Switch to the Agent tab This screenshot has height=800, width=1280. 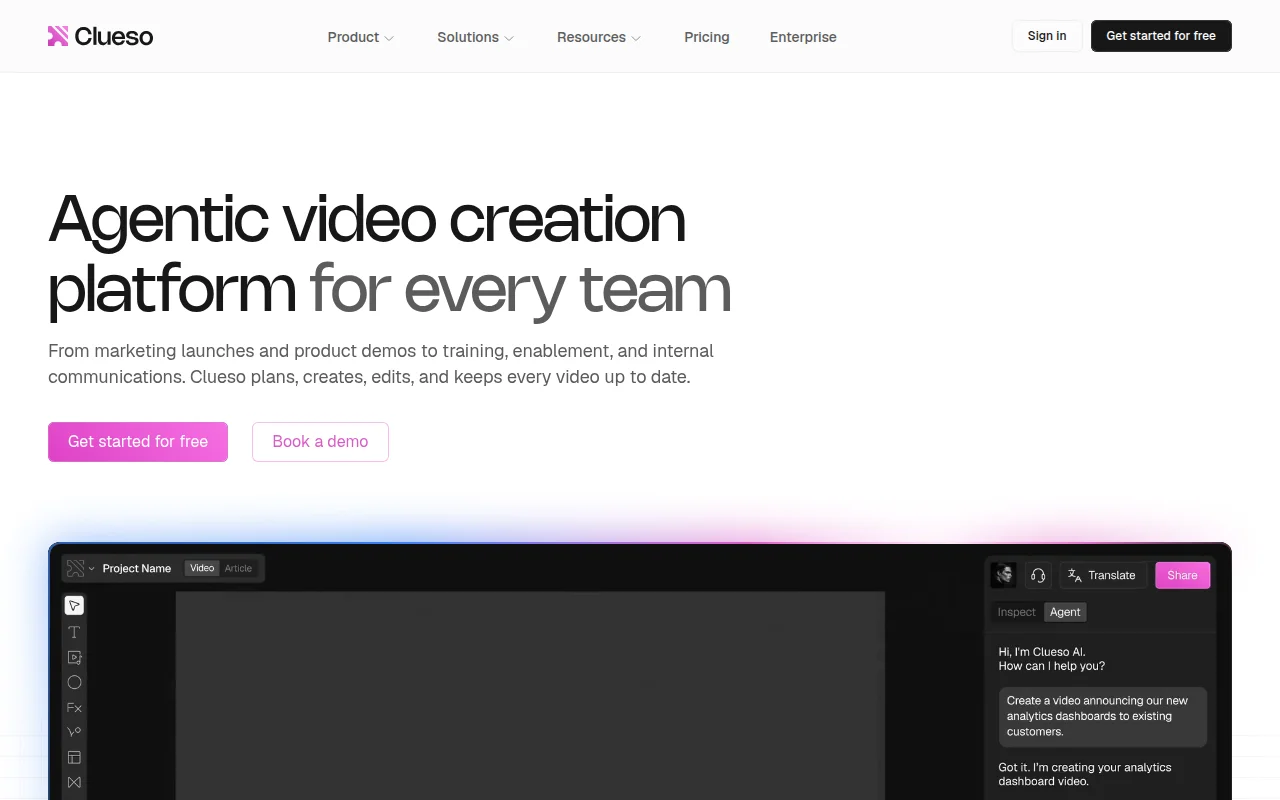(1065, 612)
